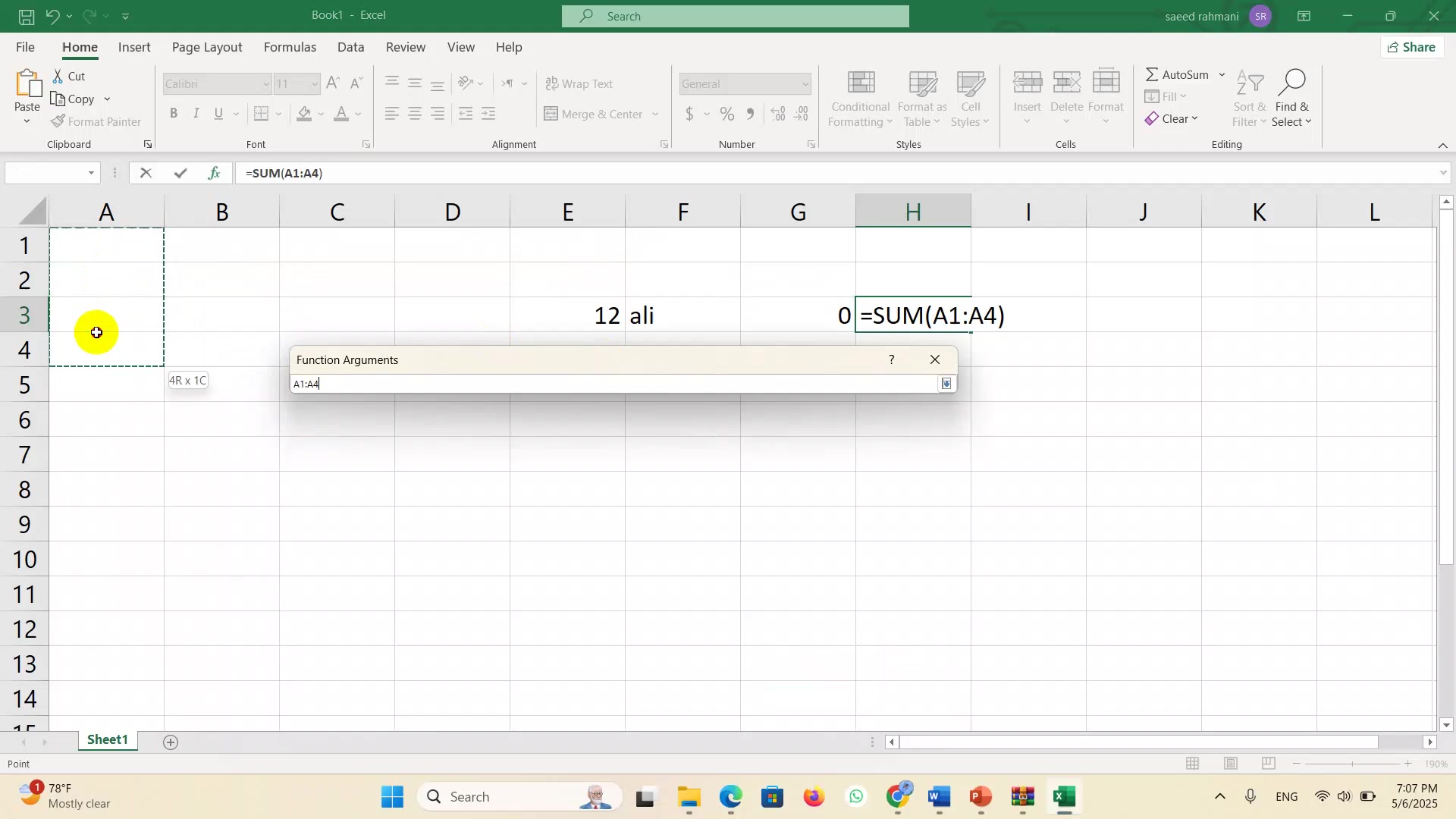Click the Save icon in title bar

tap(27, 16)
